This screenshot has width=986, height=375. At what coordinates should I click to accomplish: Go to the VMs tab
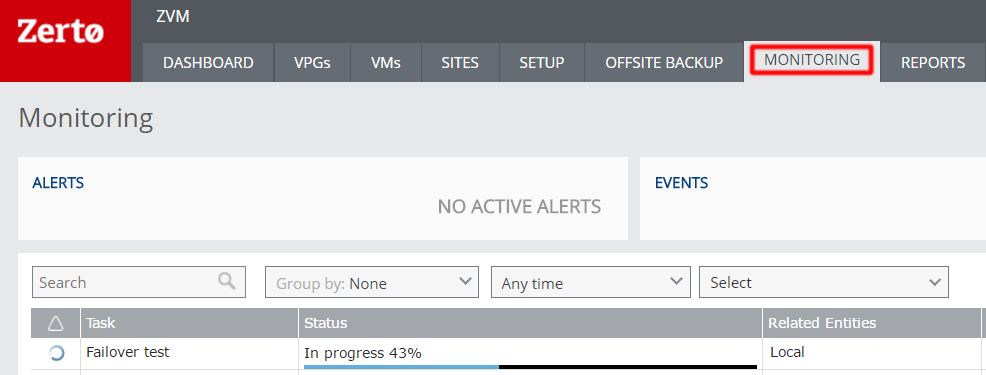point(385,62)
